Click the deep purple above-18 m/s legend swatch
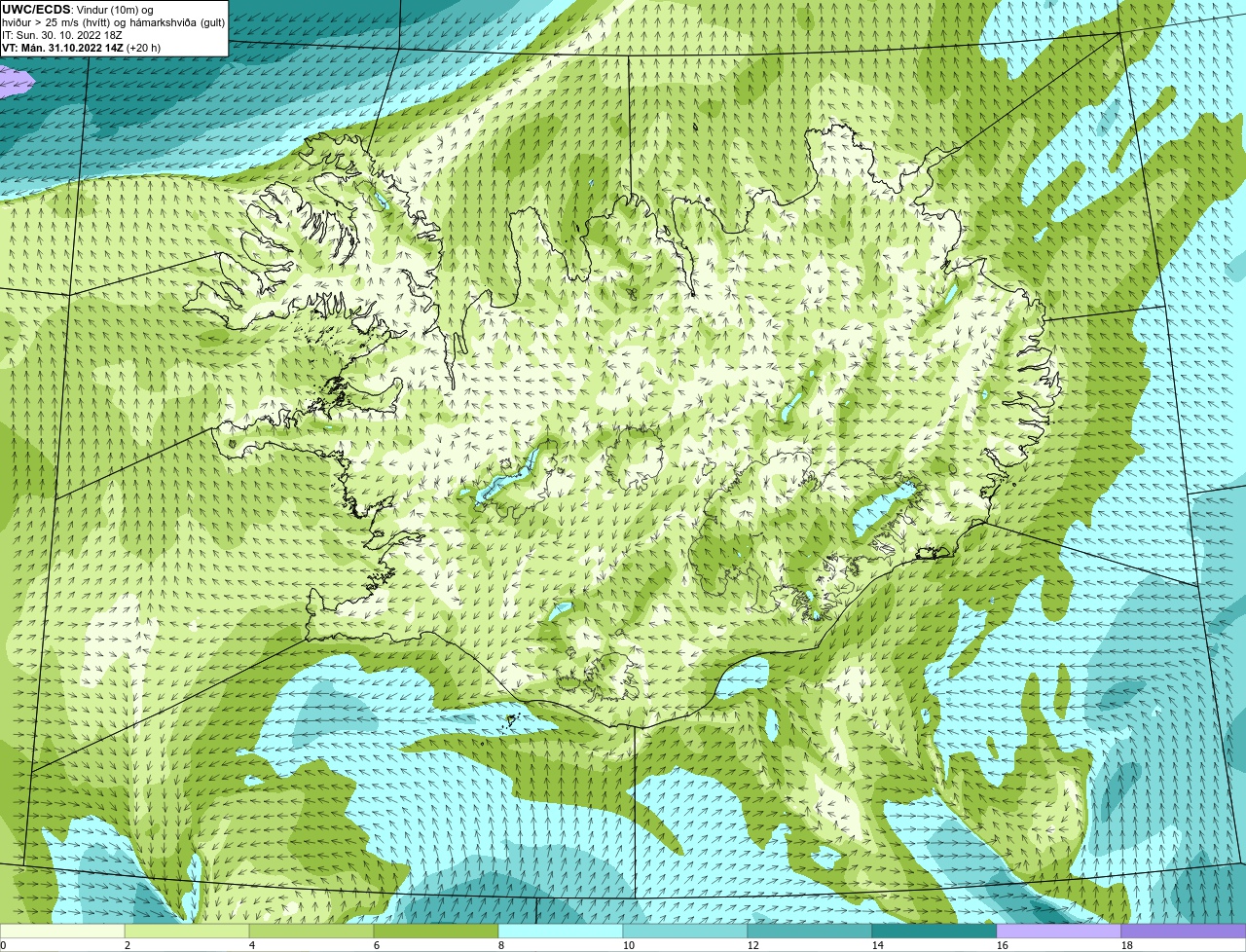Viewport: 1246px width, 952px height. click(x=1184, y=932)
